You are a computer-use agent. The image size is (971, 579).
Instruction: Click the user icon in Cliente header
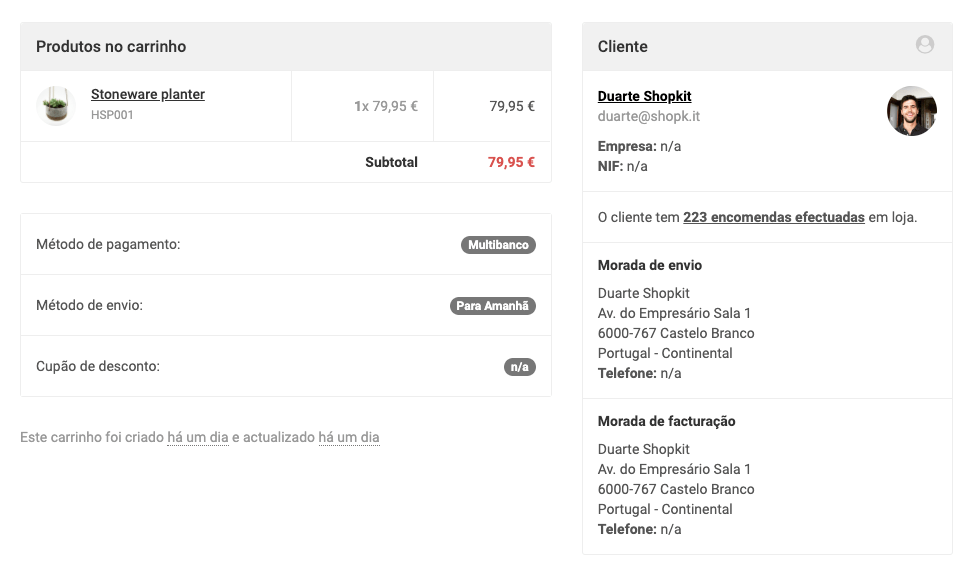coord(925,45)
